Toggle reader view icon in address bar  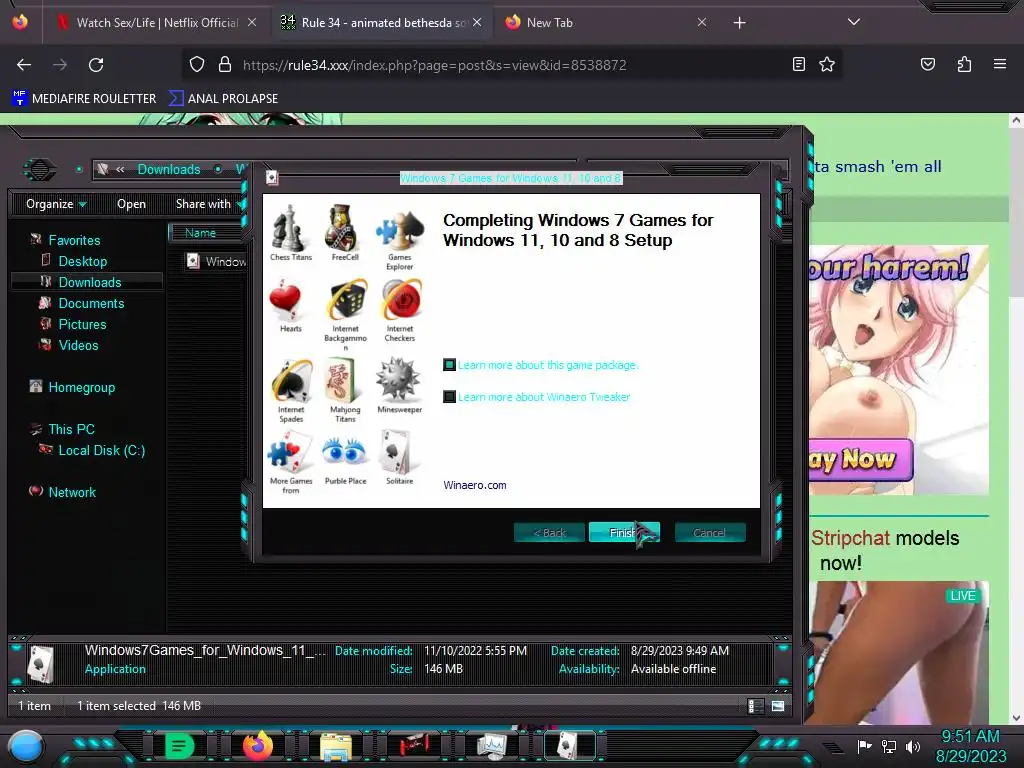pyautogui.click(x=798, y=64)
